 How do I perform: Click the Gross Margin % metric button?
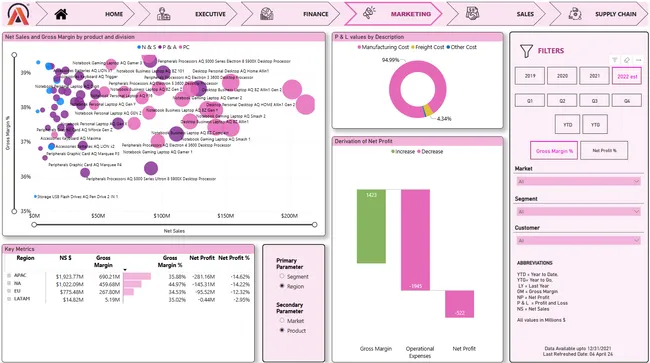coord(554,151)
